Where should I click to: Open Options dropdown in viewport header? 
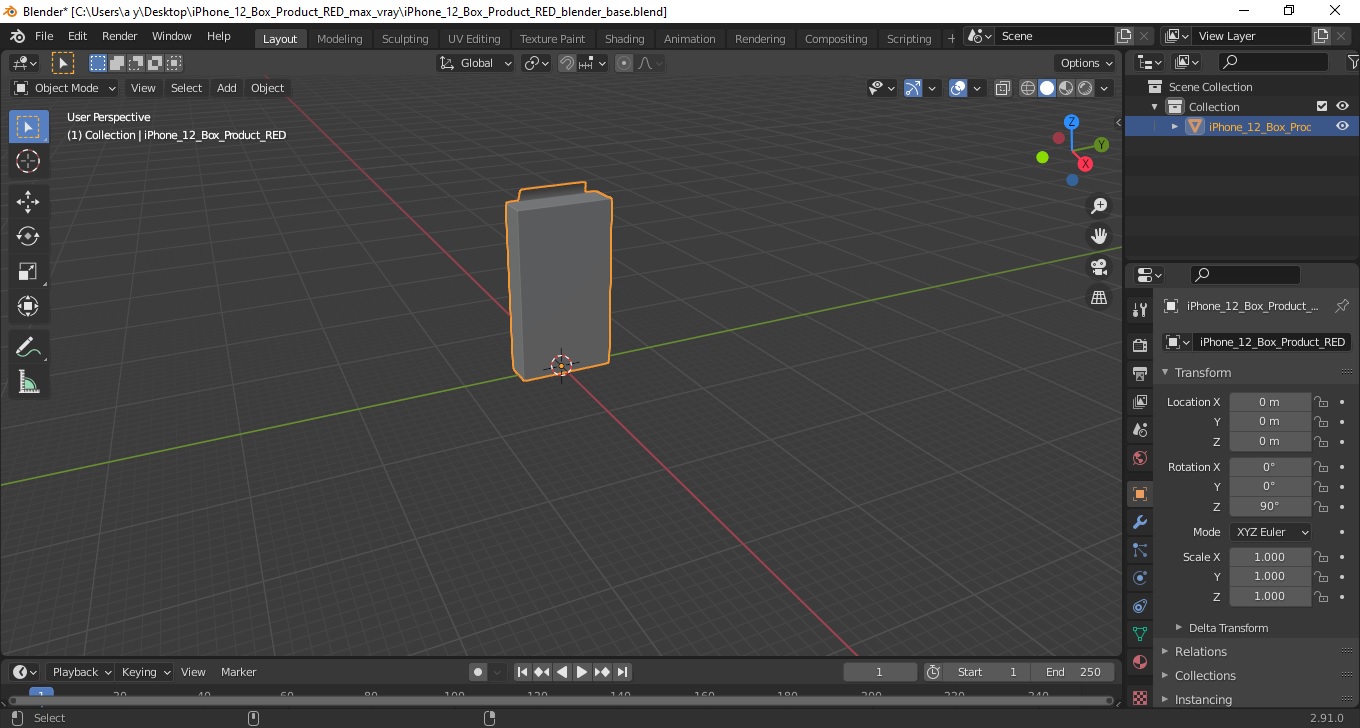pyautogui.click(x=1087, y=63)
